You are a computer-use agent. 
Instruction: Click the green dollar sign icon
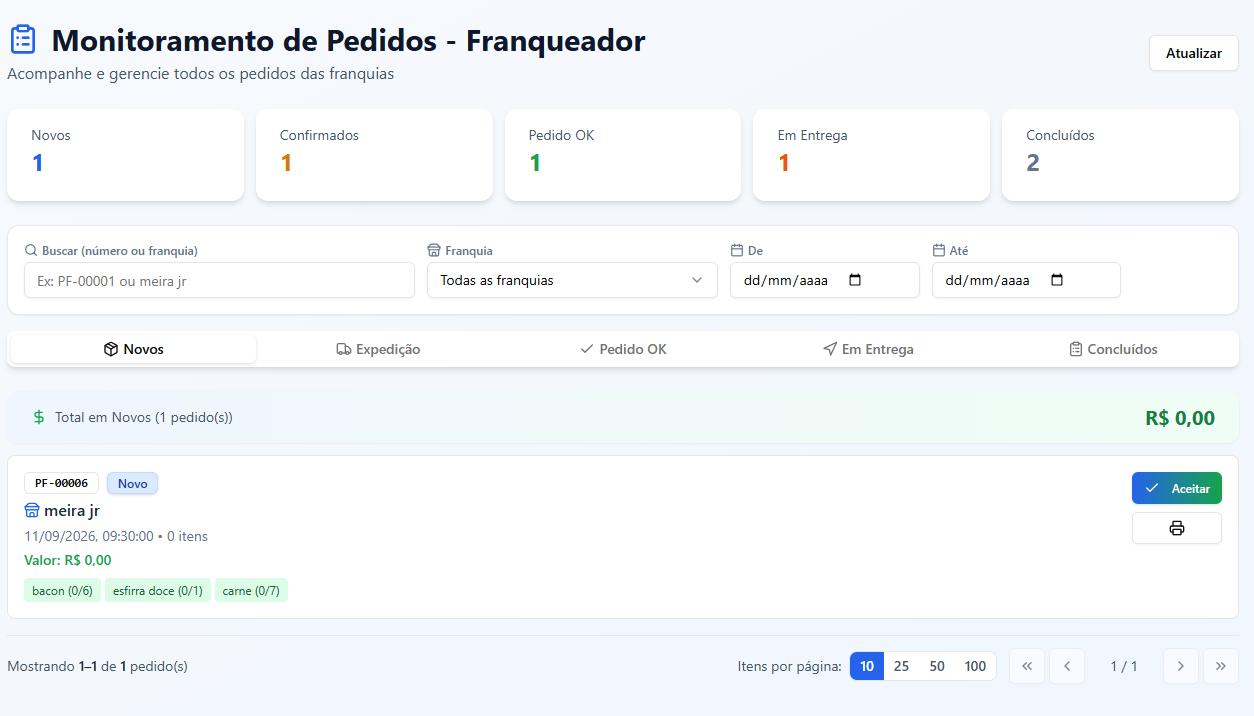tap(39, 417)
